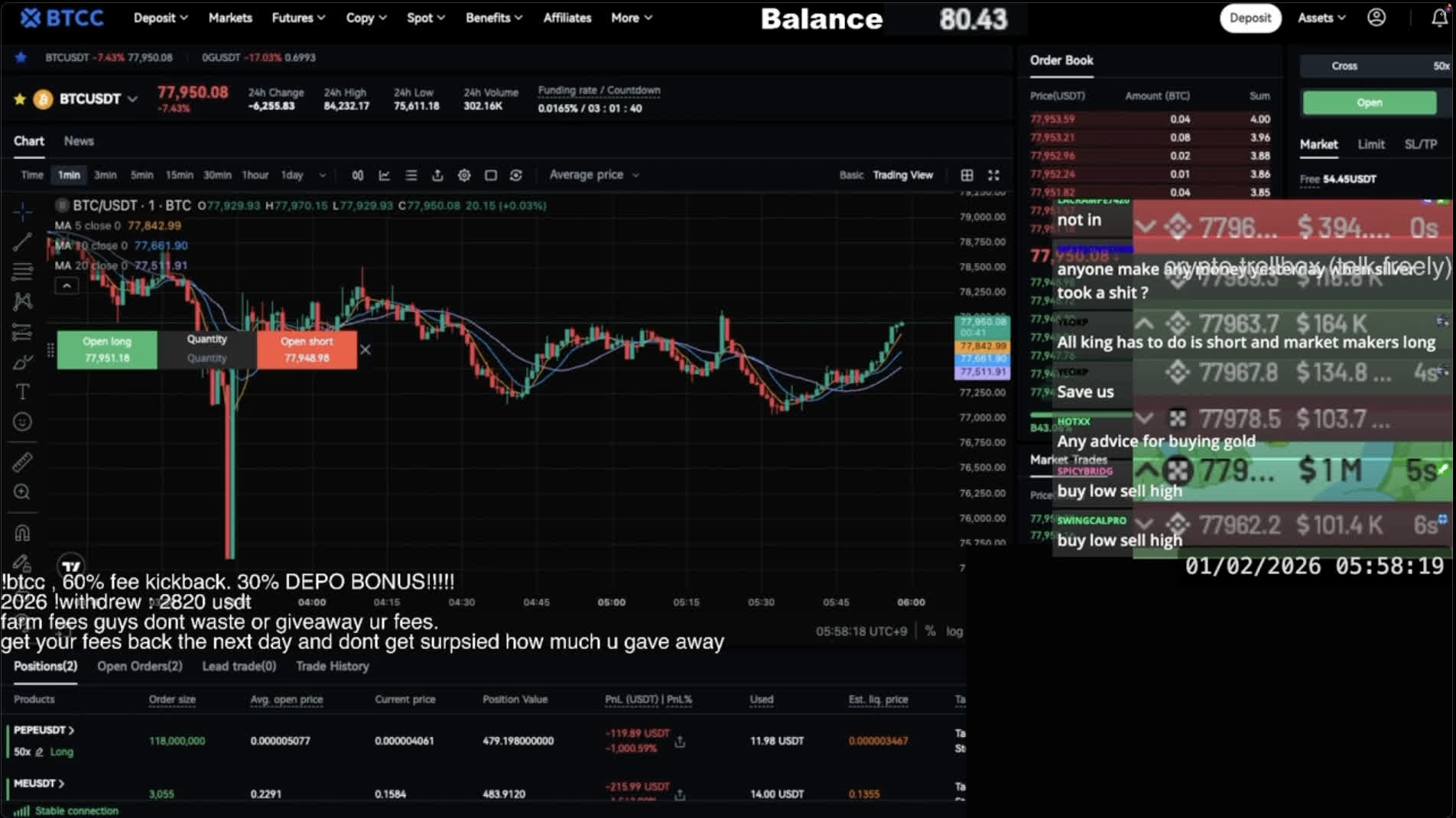Click Open short on the chart
Screen dimensions: 1456x818
click(x=307, y=349)
